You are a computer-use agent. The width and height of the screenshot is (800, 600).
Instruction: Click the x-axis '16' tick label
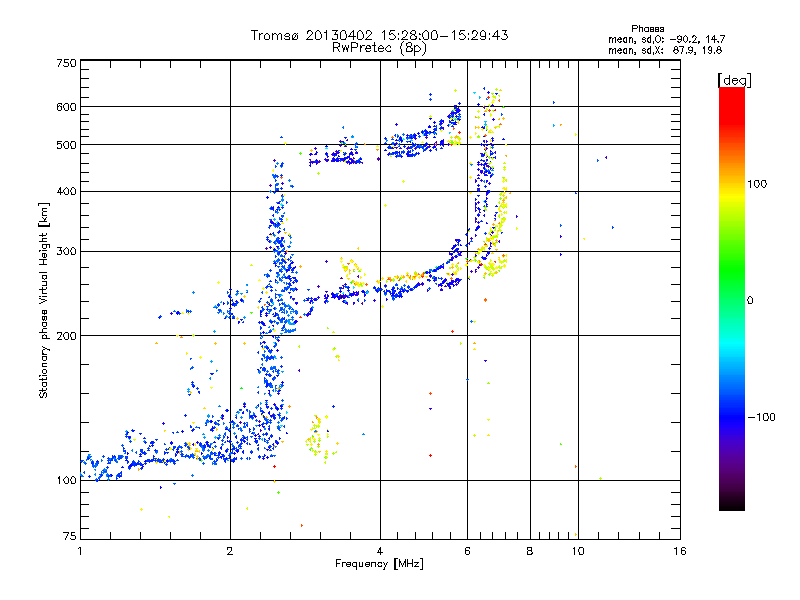pyautogui.click(x=680, y=551)
